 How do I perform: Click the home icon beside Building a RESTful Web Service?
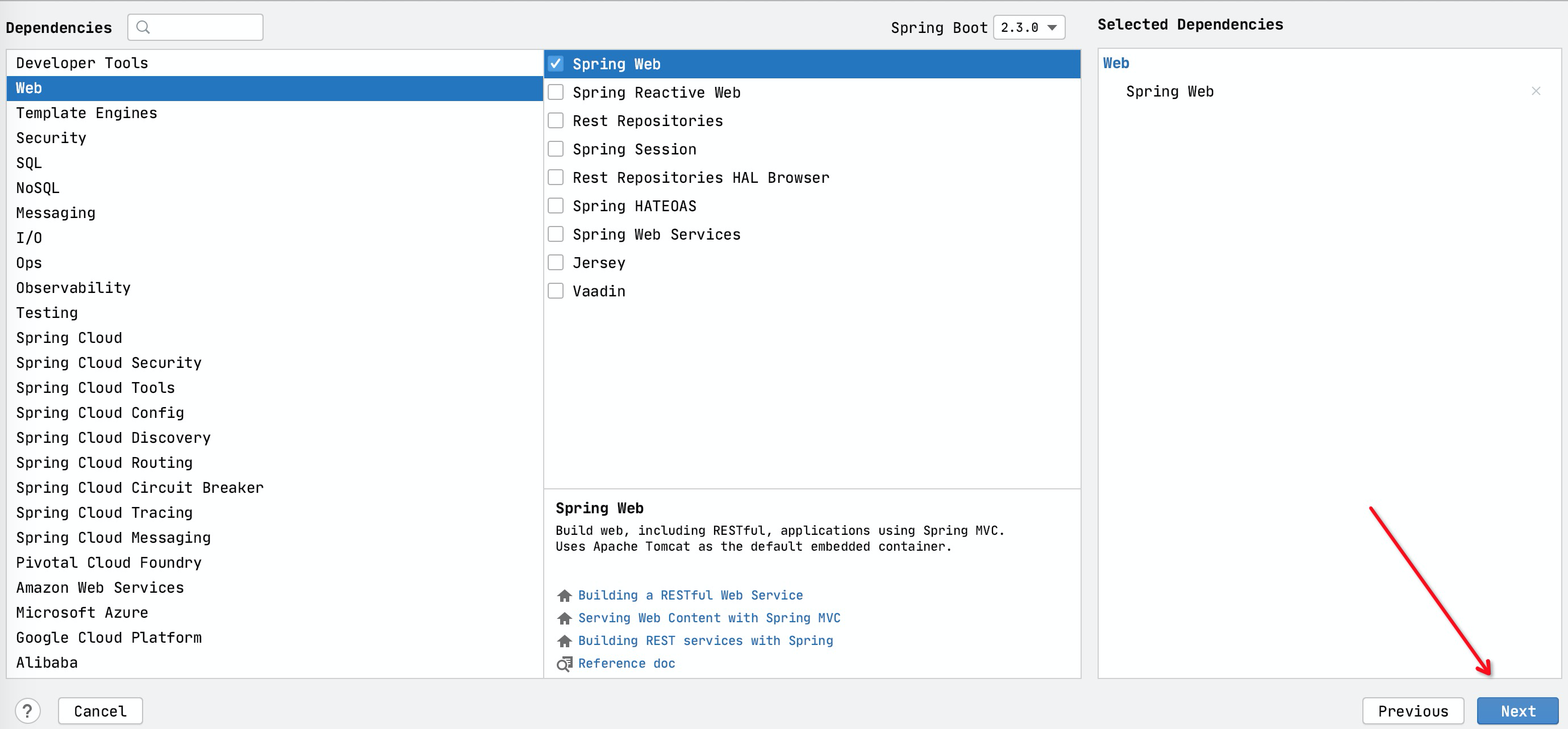(564, 595)
